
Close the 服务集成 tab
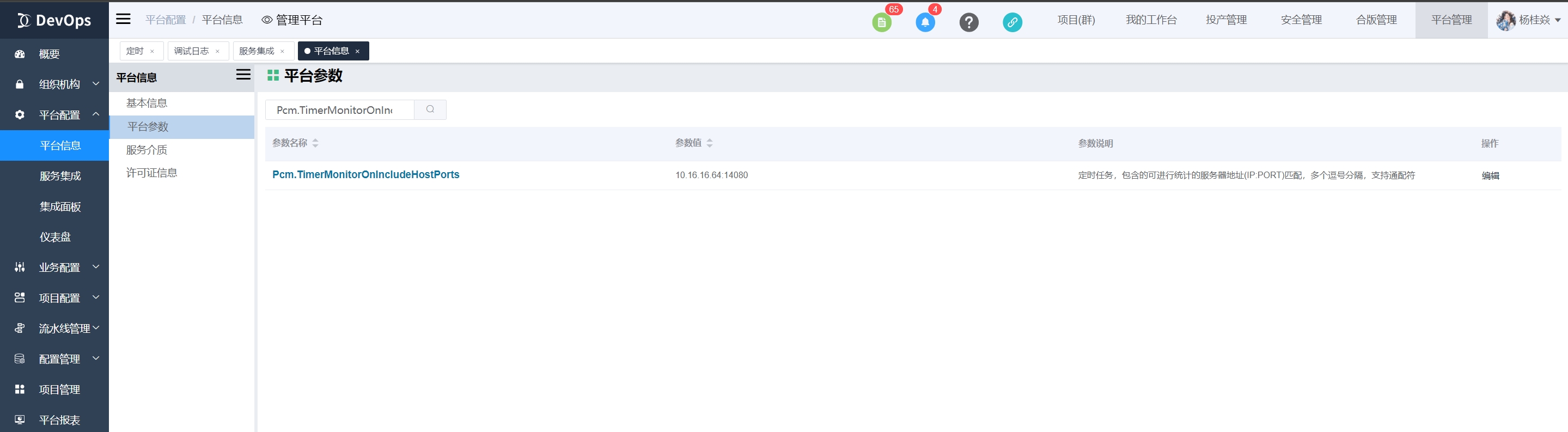tap(283, 52)
